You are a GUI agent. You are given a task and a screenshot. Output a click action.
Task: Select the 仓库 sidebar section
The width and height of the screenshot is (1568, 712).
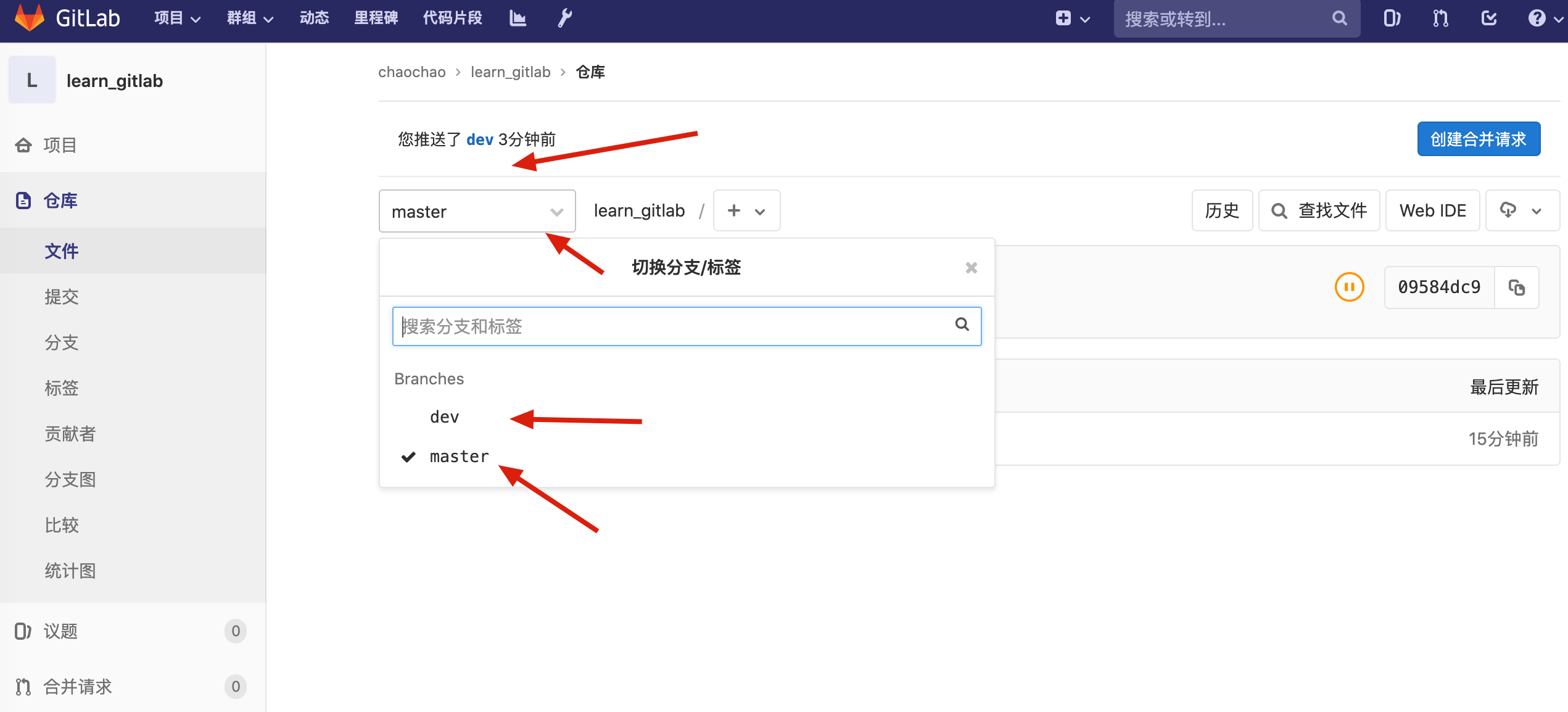(x=133, y=201)
